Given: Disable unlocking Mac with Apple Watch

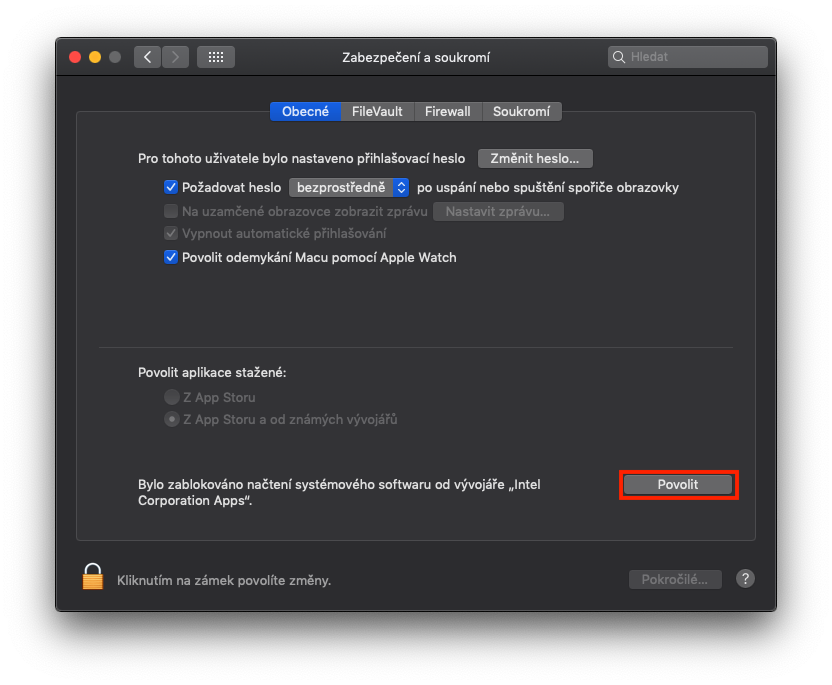Looking at the screenshot, I should pyautogui.click(x=171, y=257).
